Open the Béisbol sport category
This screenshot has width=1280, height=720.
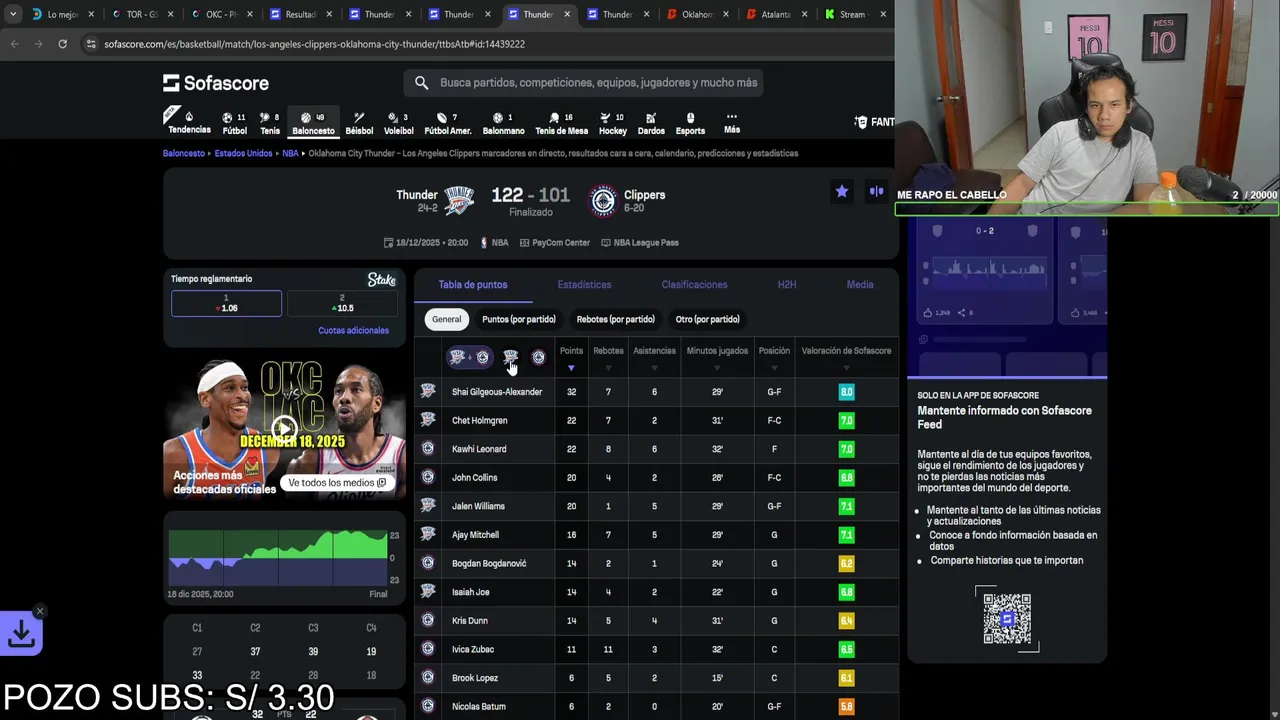click(x=359, y=123)
